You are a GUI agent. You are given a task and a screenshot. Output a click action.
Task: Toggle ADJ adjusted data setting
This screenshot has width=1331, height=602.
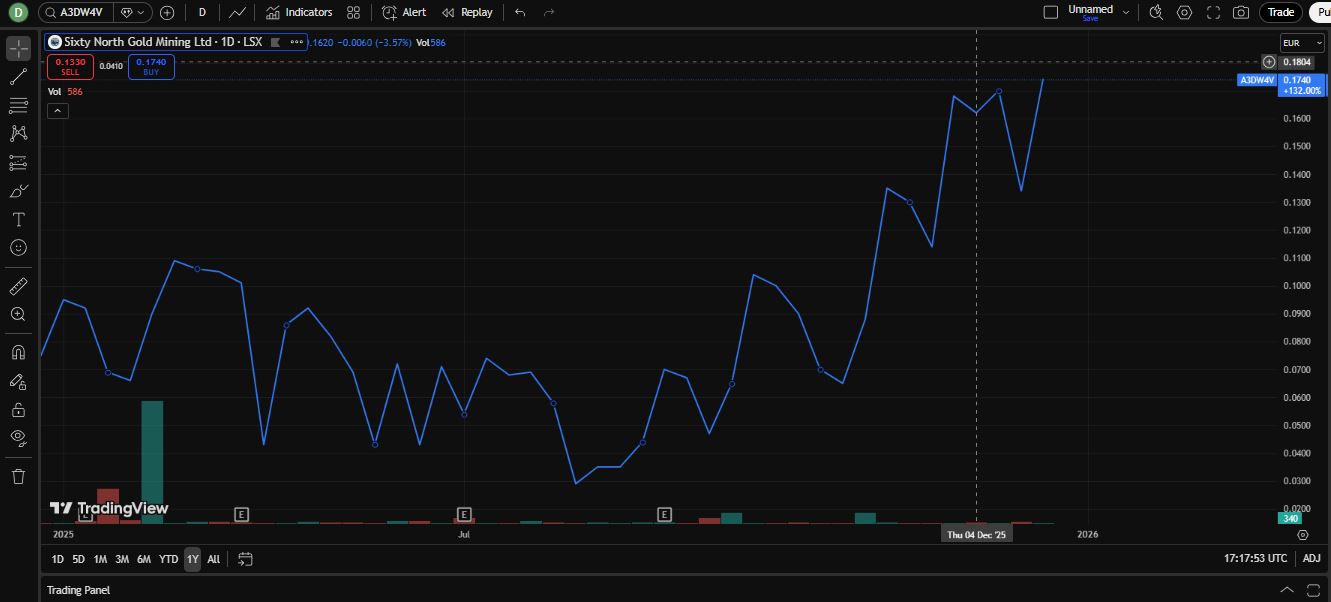[1311, 559]
